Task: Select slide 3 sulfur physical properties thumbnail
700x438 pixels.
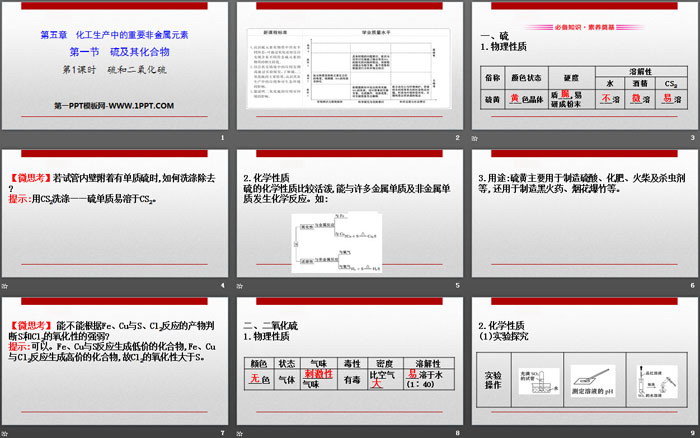Action: point(585,66)
